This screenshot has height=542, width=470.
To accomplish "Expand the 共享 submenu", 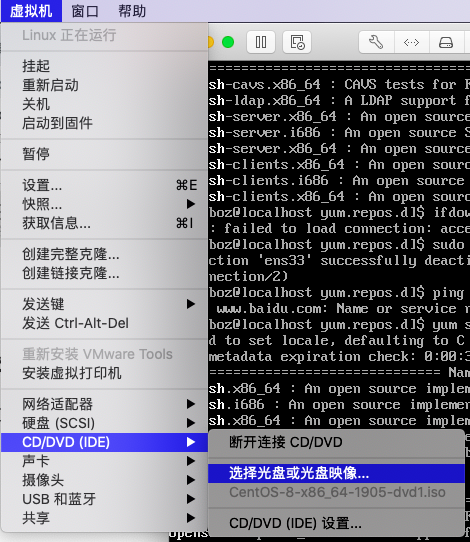I will pos(104,518).
